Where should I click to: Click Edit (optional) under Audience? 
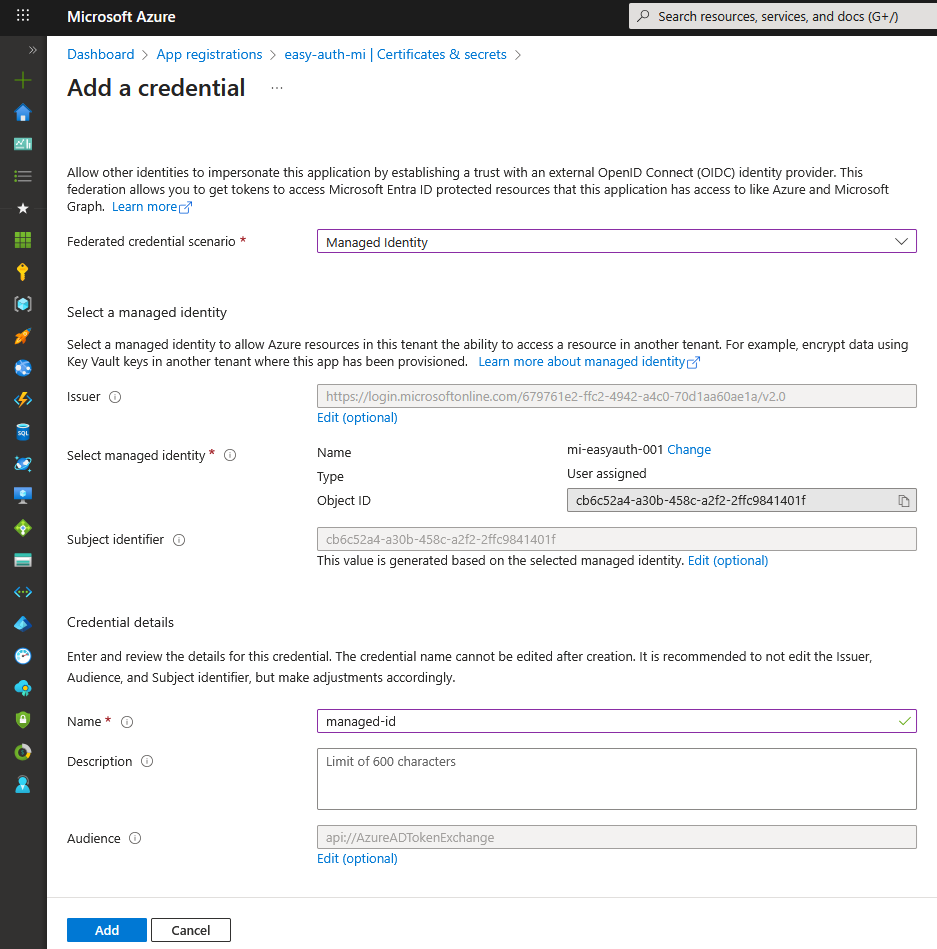pos(357,858)
